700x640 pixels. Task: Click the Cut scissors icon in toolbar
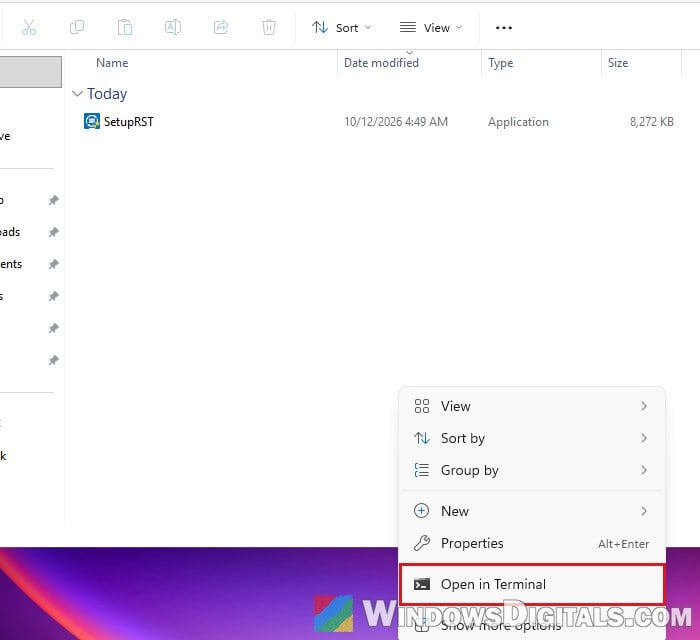point(29,27)
